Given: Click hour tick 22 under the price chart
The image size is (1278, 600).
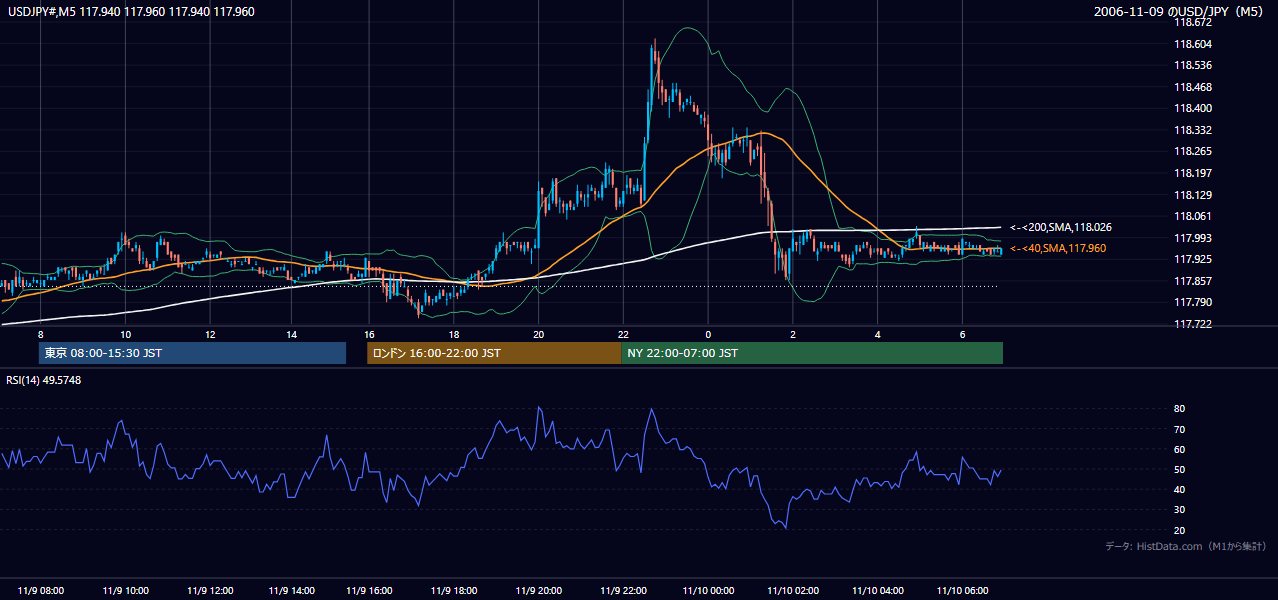Looking at the screenshot, I should point(623,334).
